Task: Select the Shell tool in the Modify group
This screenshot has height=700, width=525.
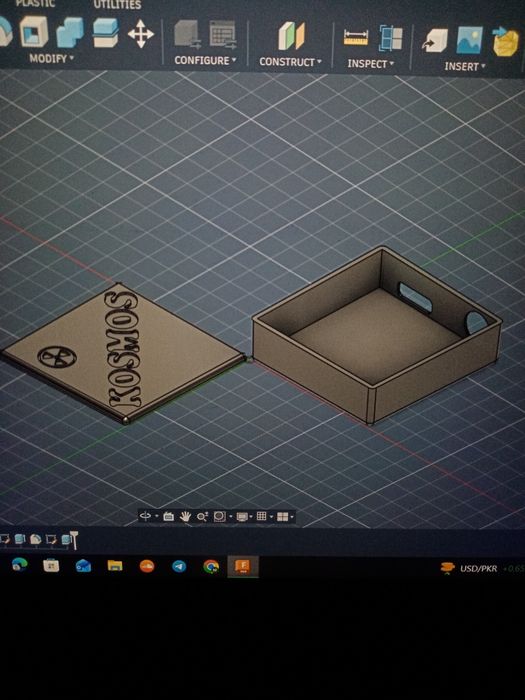Action: [x=34, y=30]
